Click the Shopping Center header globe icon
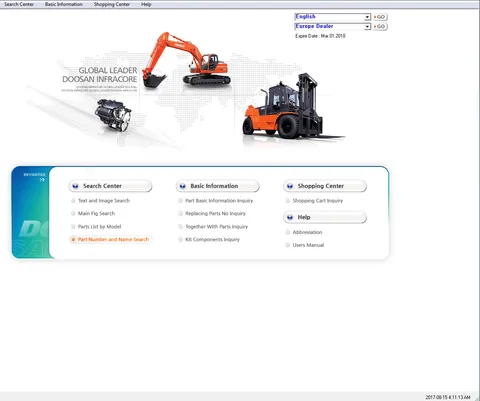Image resolution: width=480 pixels, height=401 pixels. pyautogui.click(x=290, y=186)
